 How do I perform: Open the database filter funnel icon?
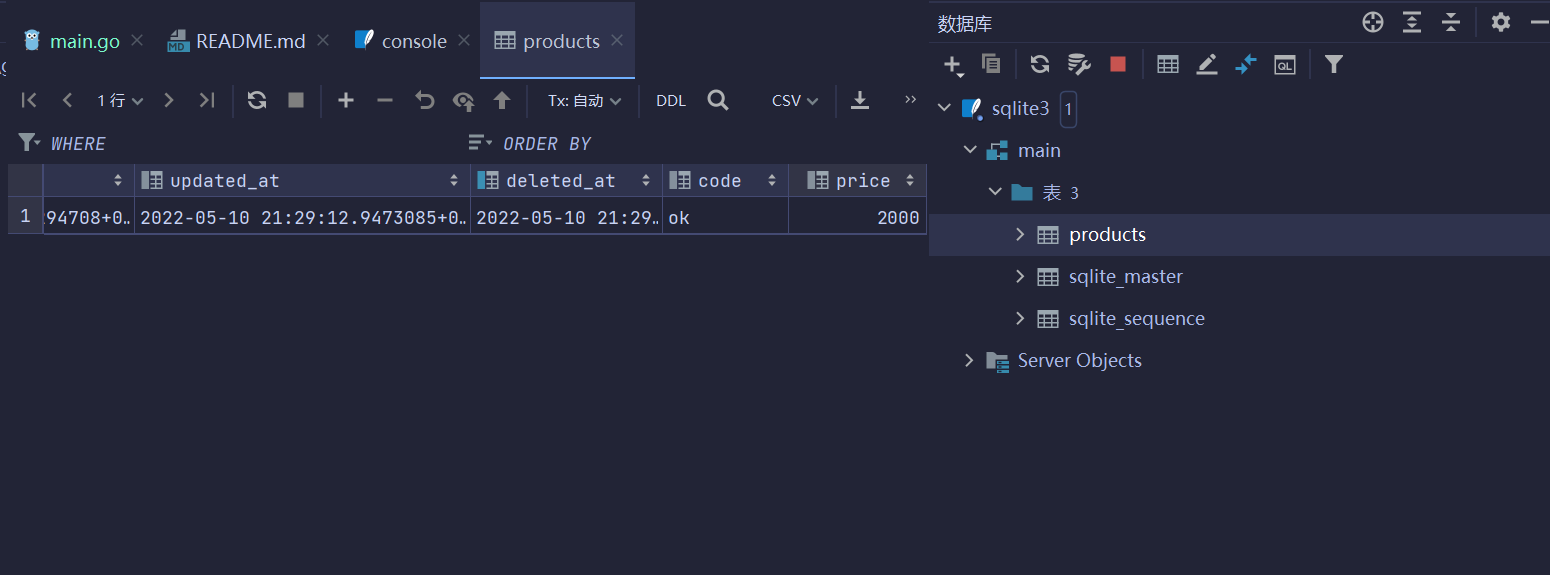point(1333,64)
